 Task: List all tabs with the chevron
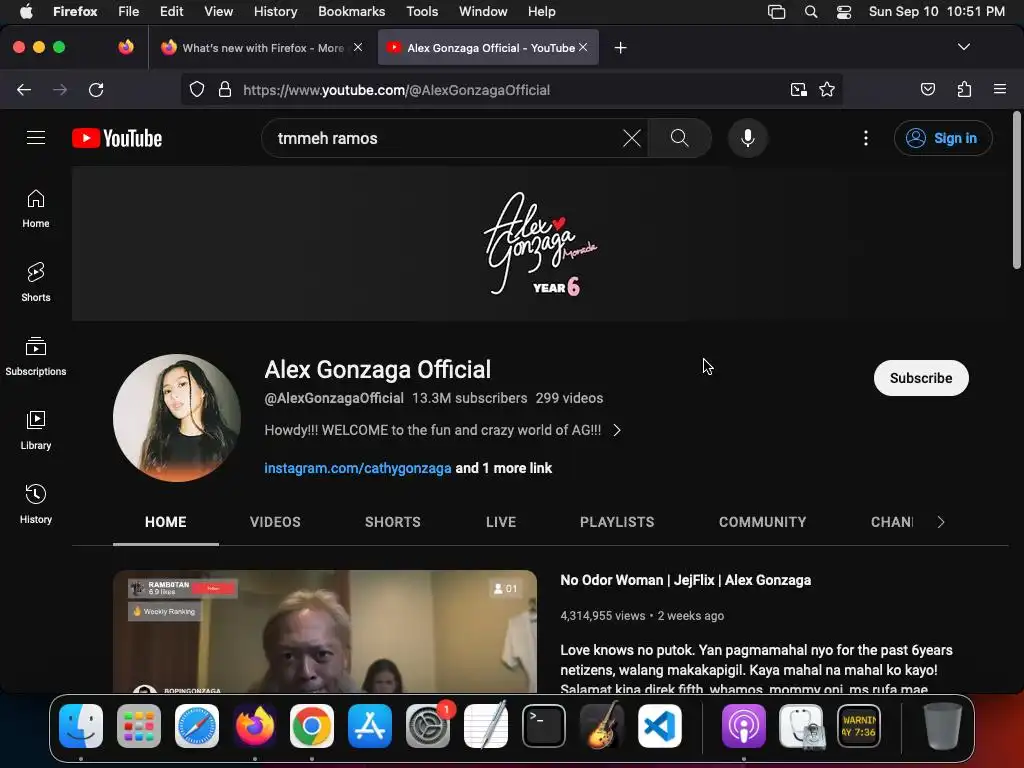(x=963, y=47)
